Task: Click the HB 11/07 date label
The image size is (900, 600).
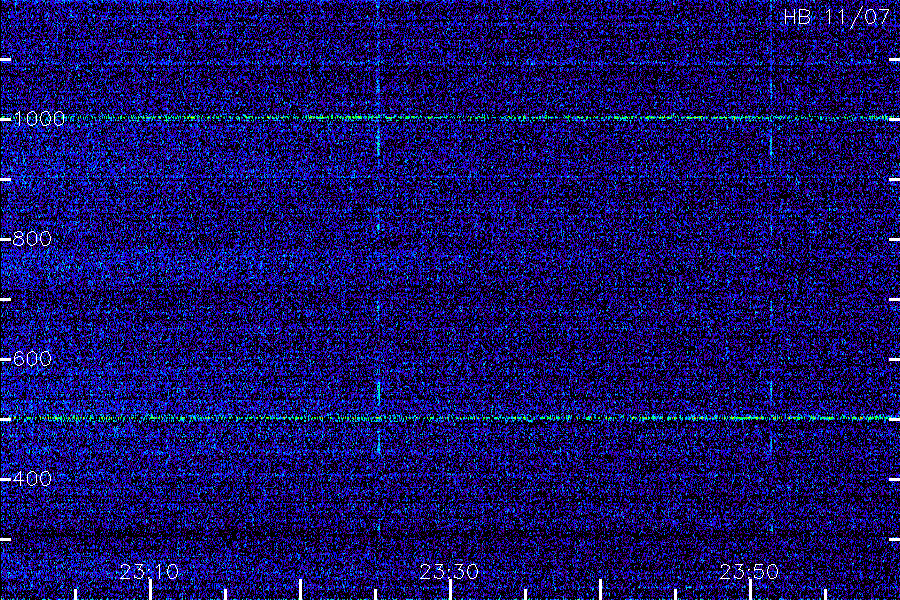Action: click(x=837, y=17)
